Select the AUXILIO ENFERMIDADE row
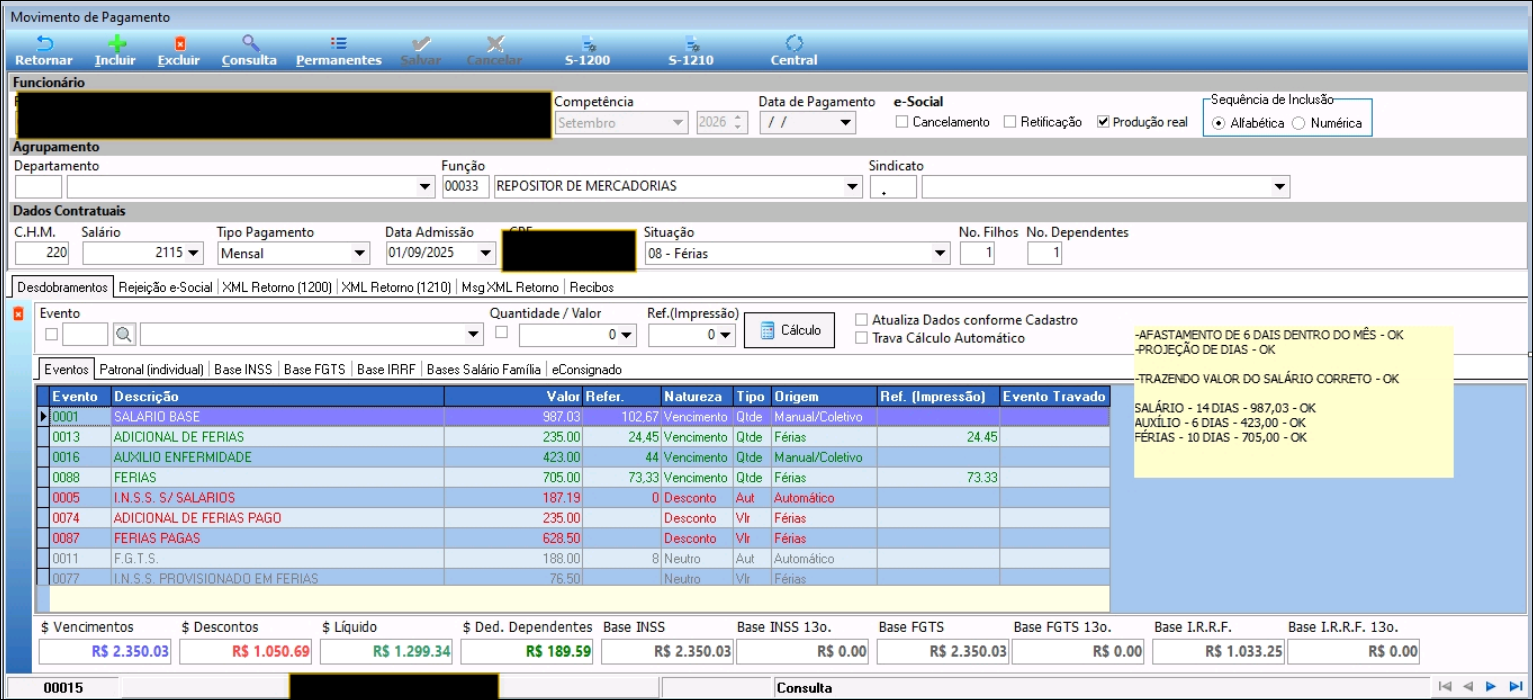 (x=573, y=457)
